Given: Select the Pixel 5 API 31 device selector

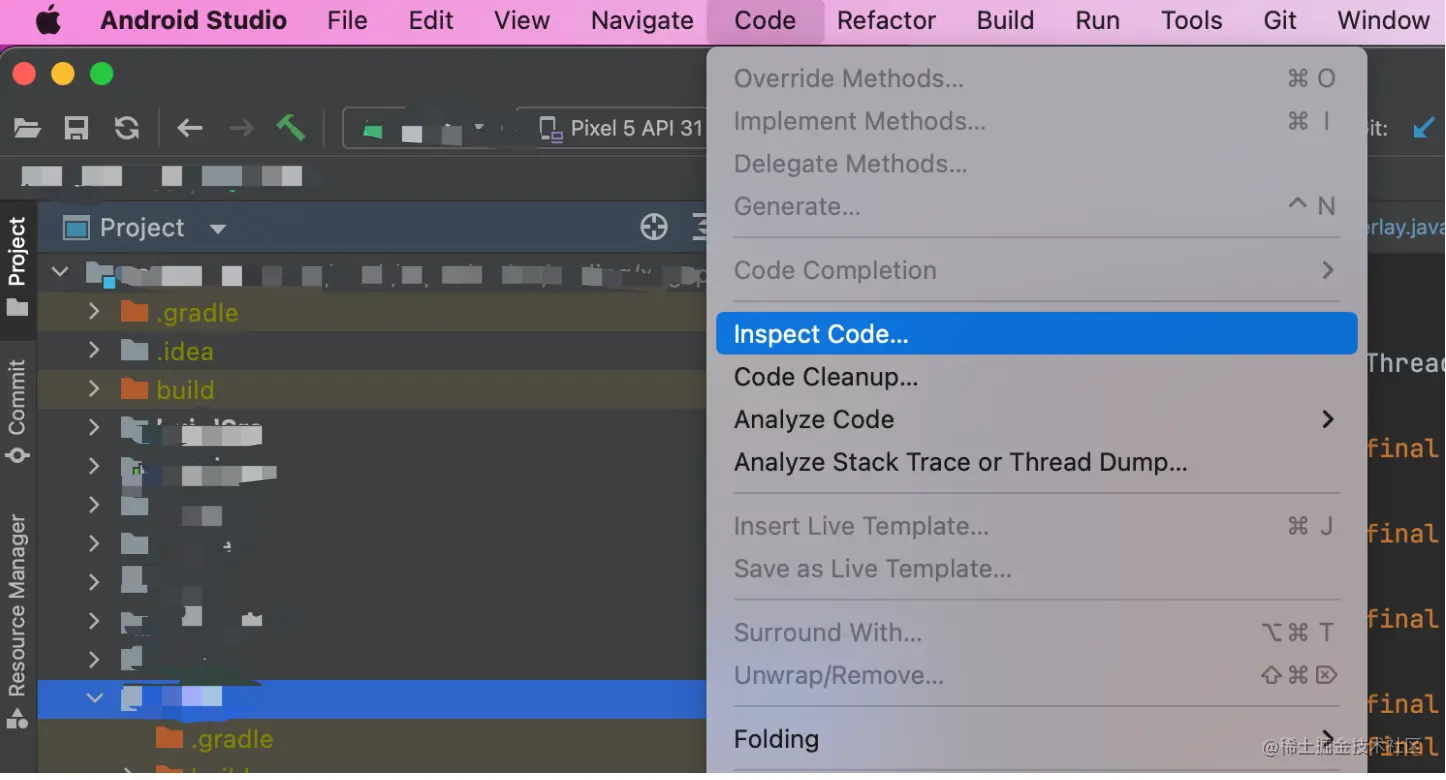Looking at the screenshot, I should coord(622,128).
